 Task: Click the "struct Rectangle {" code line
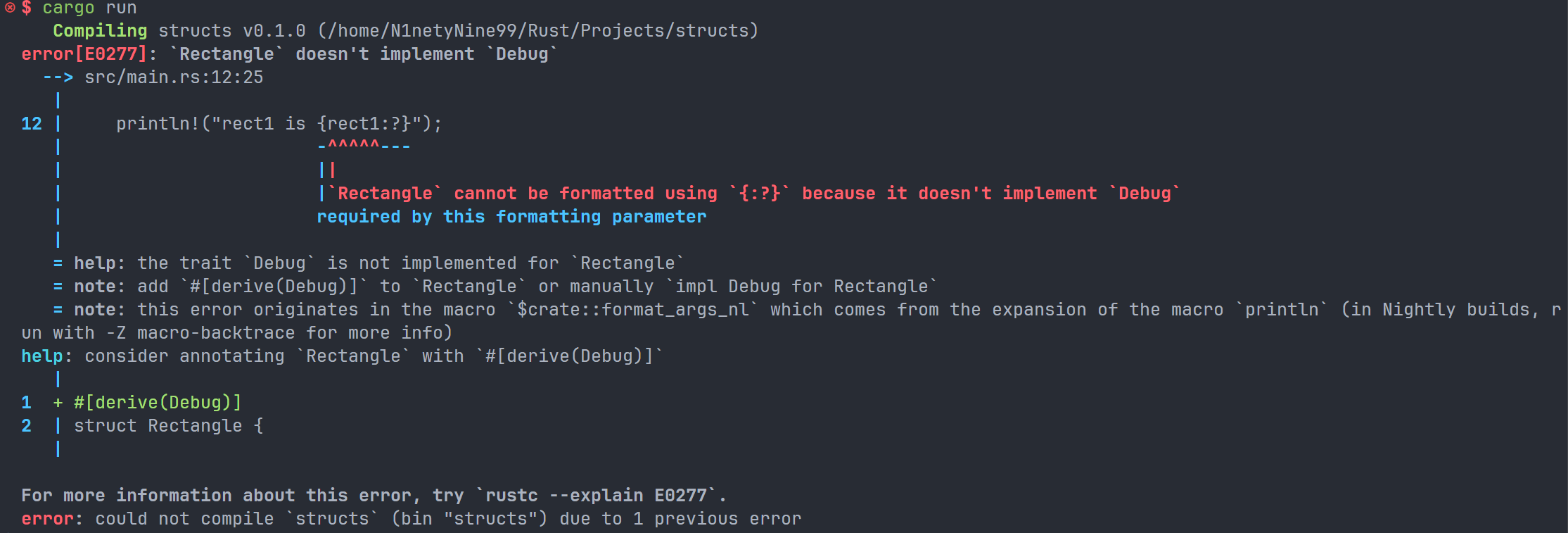(168, 426)
